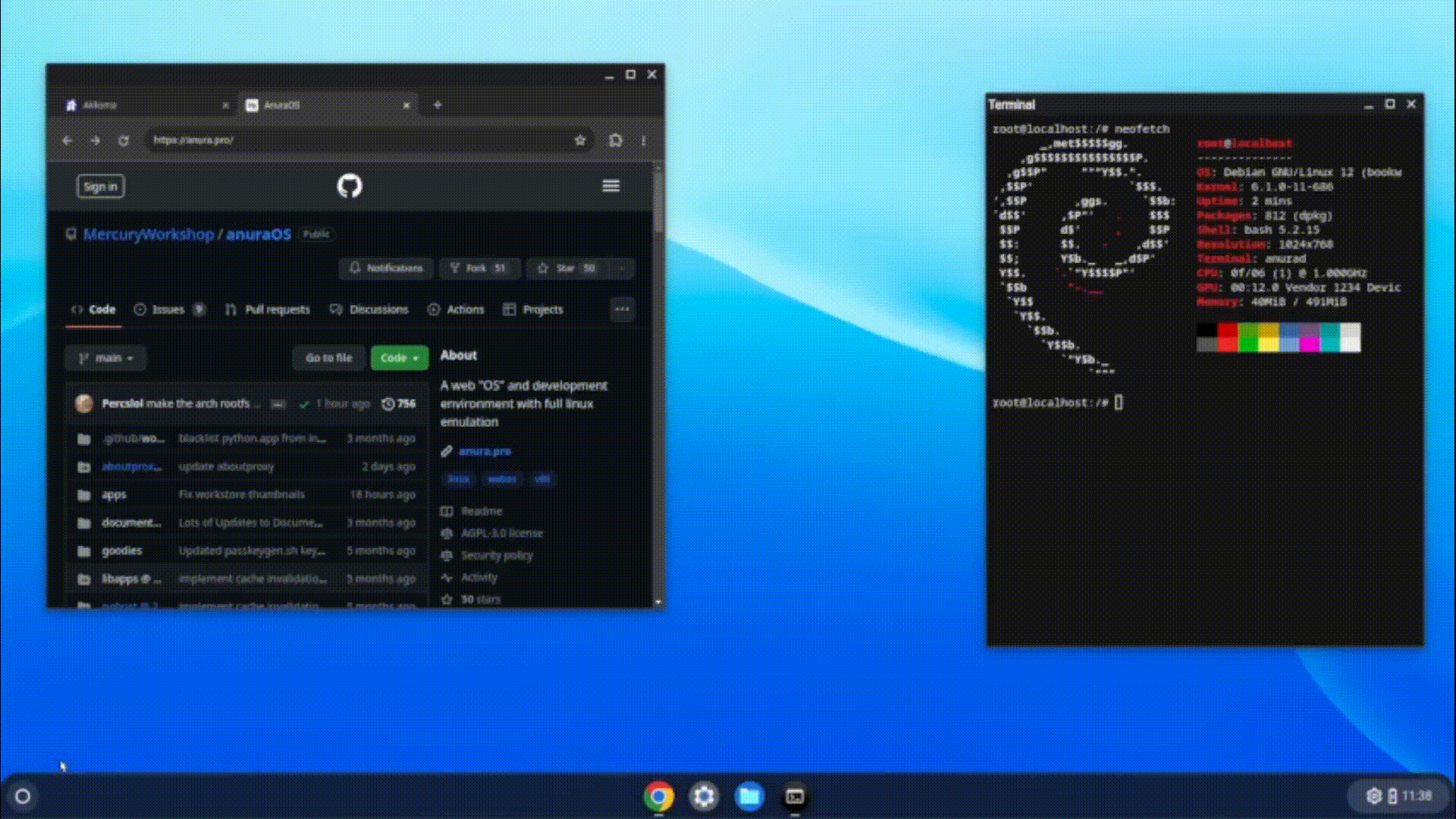Open the document... folder
The width and height of the screenshot is (1456, 819).
131,522
